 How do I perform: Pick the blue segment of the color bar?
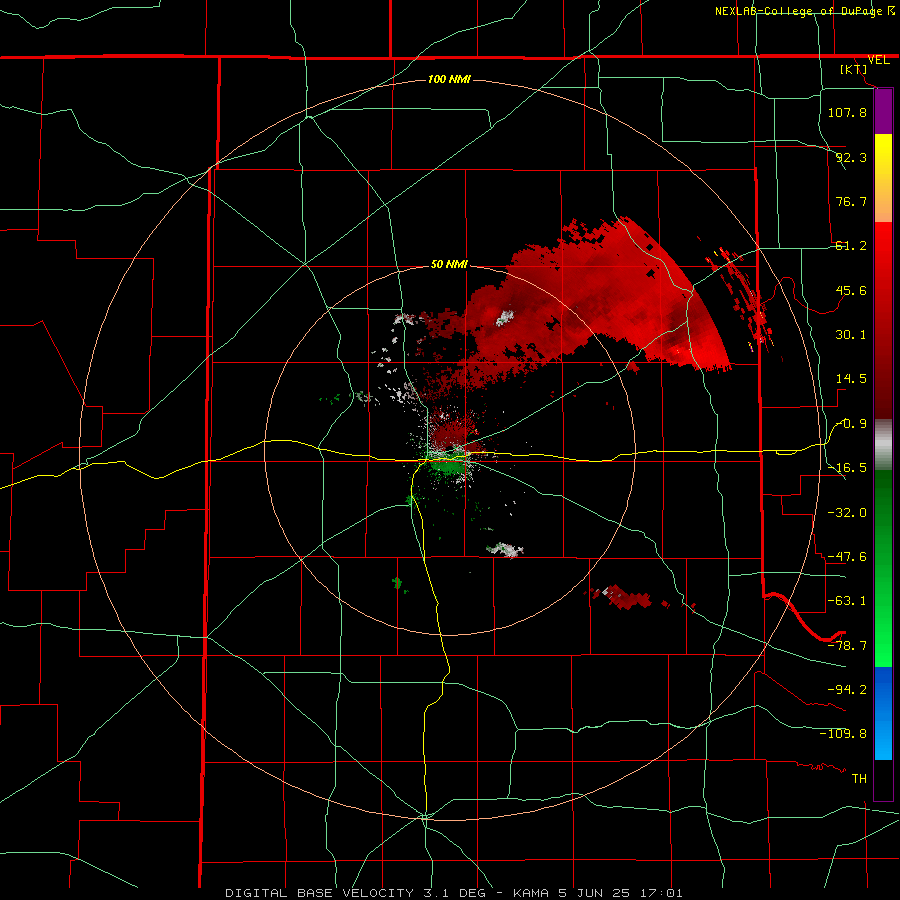[883, 713]
